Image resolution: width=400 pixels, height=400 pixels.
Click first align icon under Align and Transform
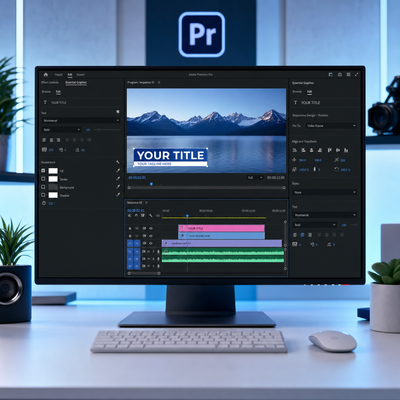pyautogui.click(x=295, y=150)
